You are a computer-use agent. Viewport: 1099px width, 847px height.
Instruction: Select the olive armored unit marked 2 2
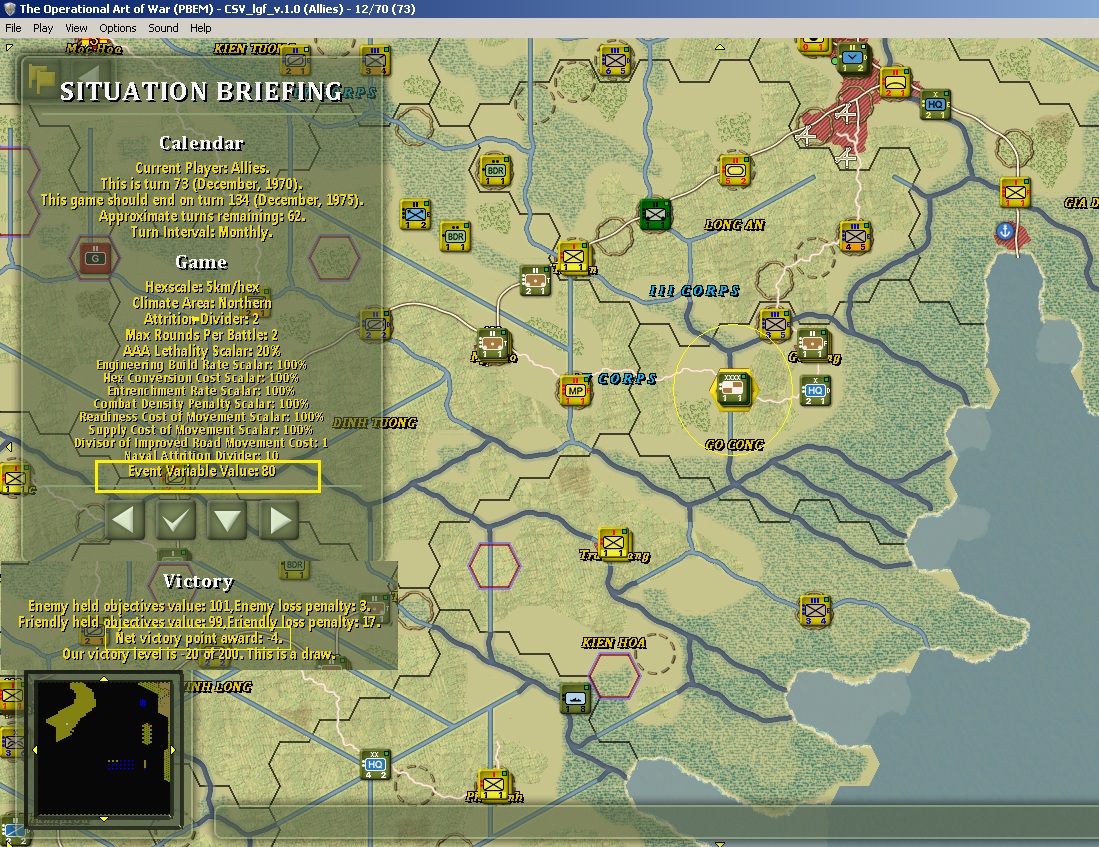[x=375, y=325]
